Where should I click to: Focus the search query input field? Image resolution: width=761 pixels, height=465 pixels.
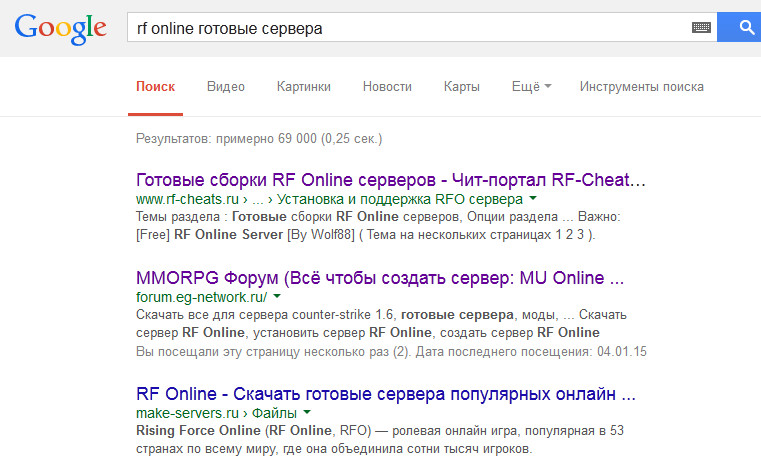click(422, 27)
